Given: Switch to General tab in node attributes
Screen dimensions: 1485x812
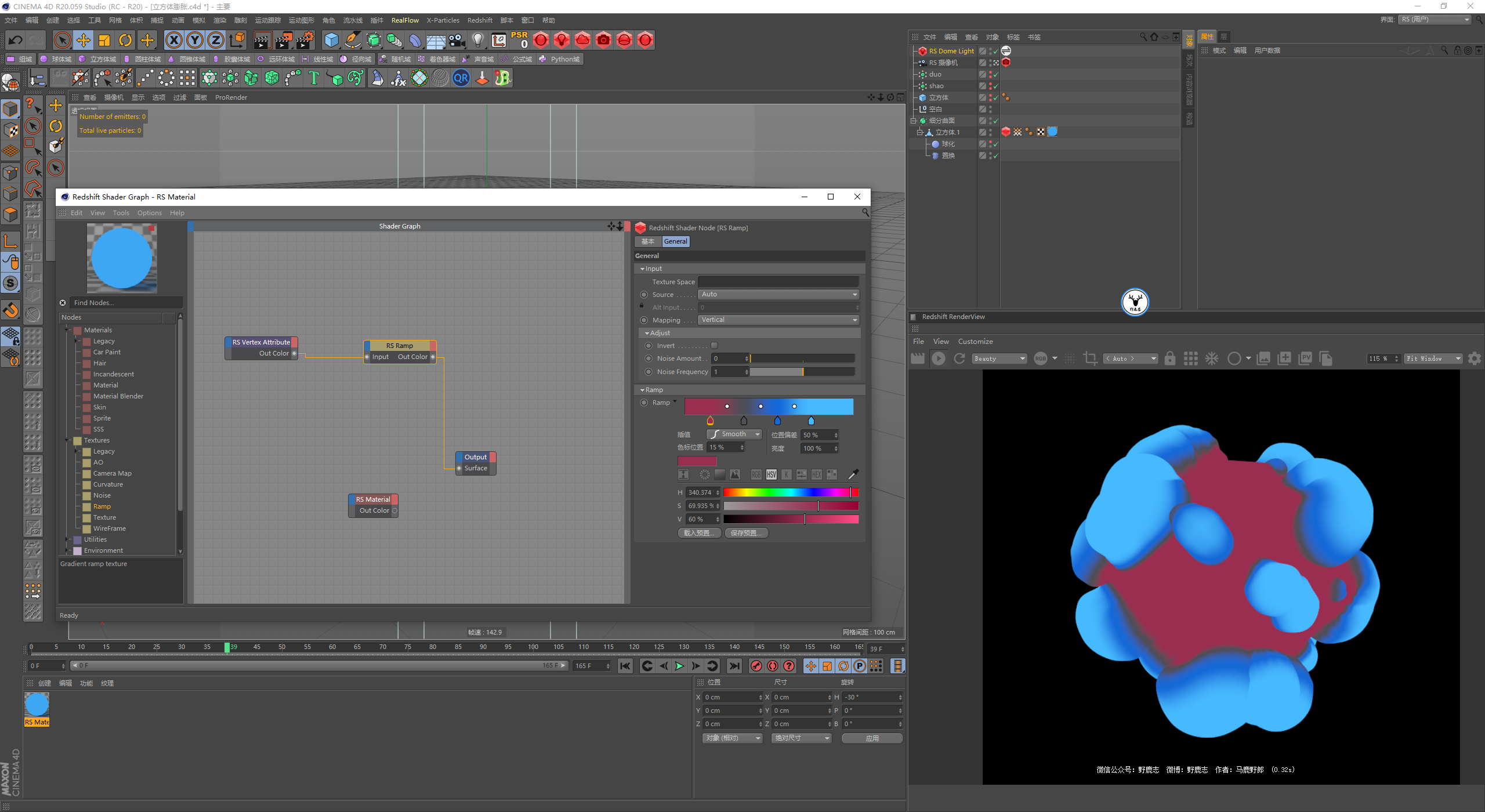Looking at the screenshot, I should pyautogui.click(x=675, y=241).
